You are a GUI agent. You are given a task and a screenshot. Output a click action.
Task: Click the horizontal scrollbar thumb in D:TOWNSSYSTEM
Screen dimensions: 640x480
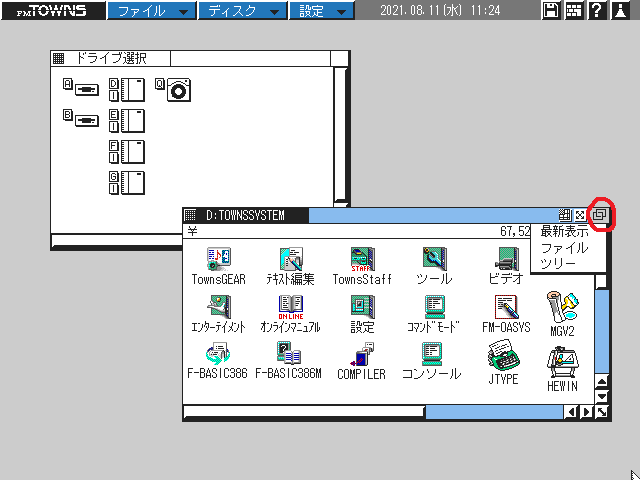tap(304, 412)
